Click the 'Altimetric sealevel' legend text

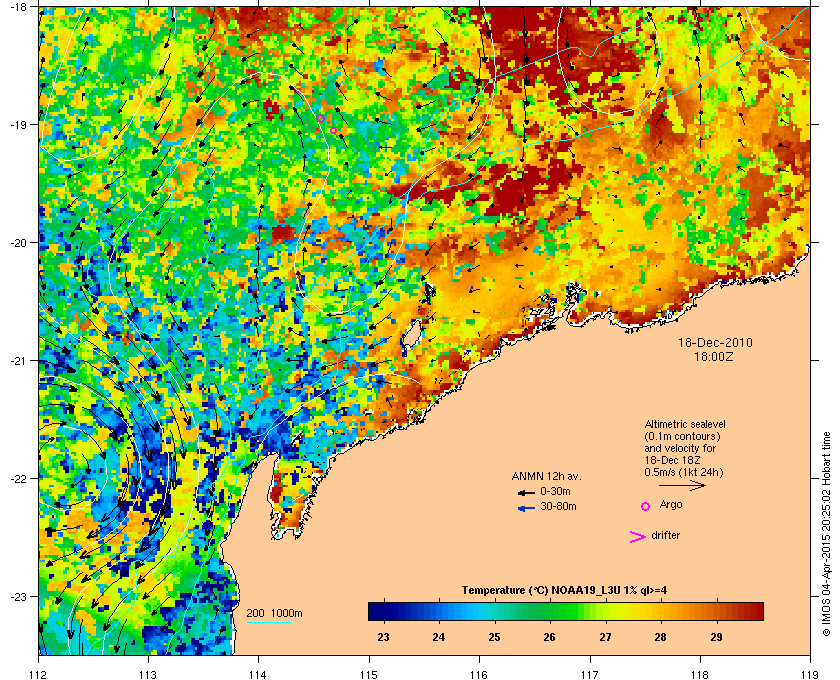[685, 424]
